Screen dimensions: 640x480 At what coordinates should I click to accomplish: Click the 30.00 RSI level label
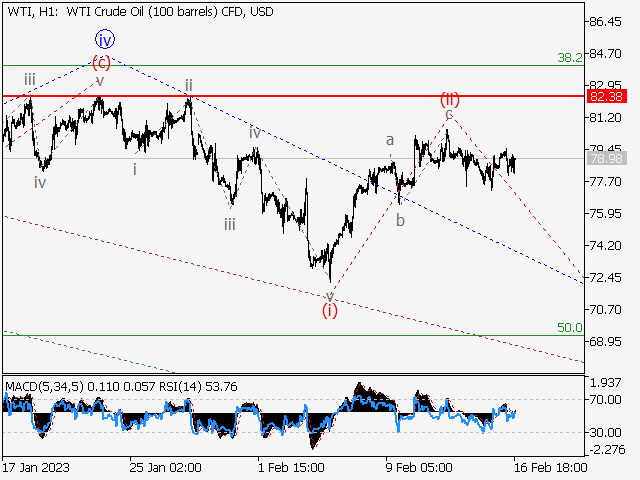click(606, 432)
